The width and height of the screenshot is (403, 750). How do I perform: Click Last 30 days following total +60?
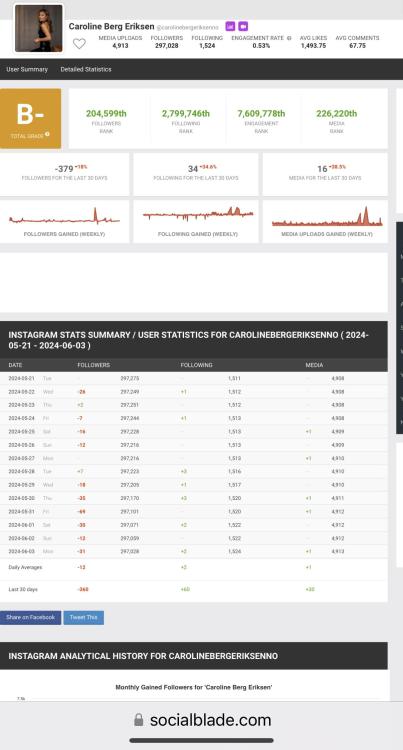(x=185, y=590)
